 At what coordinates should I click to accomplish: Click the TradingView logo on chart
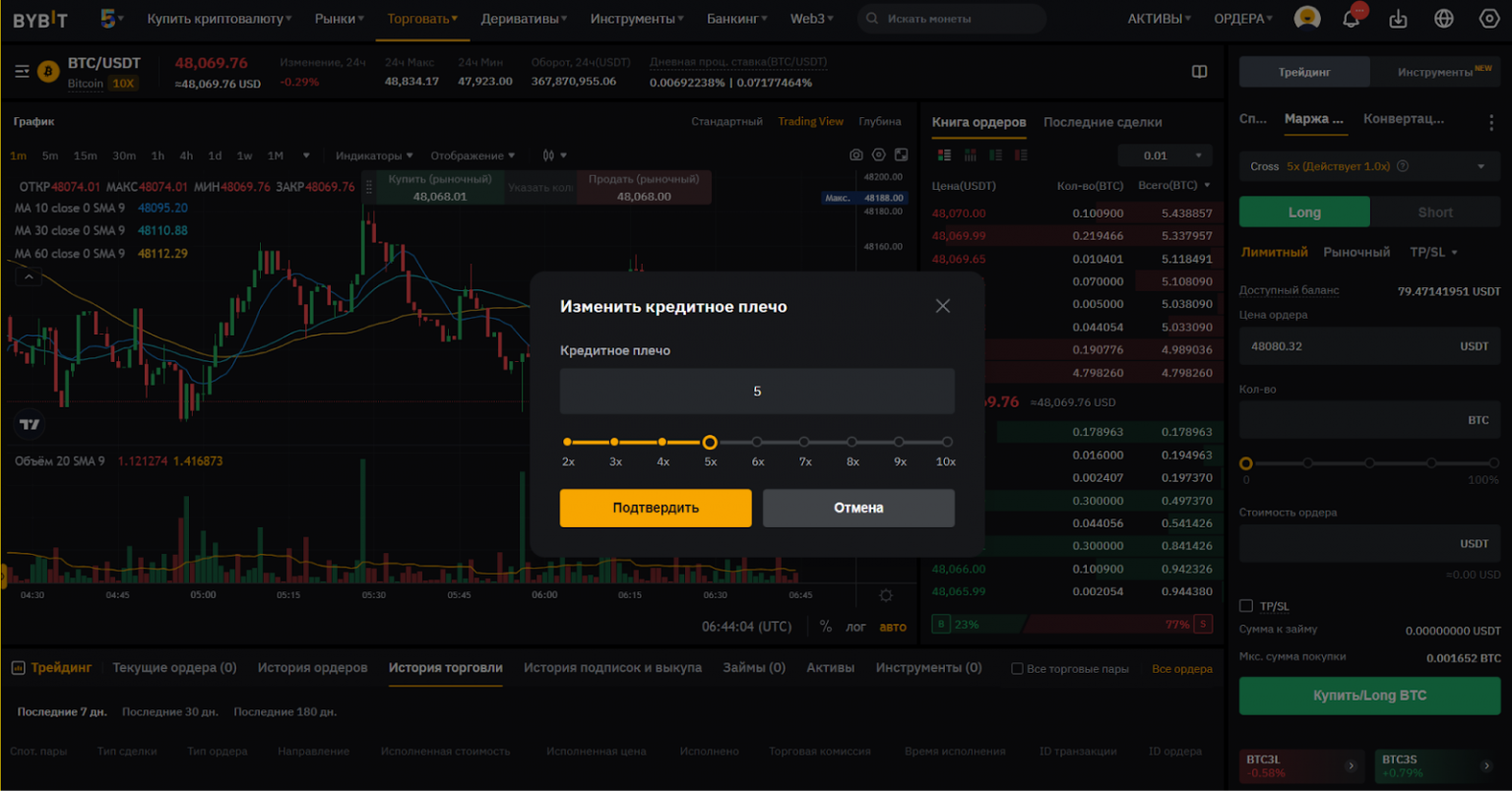pos(30,424)
